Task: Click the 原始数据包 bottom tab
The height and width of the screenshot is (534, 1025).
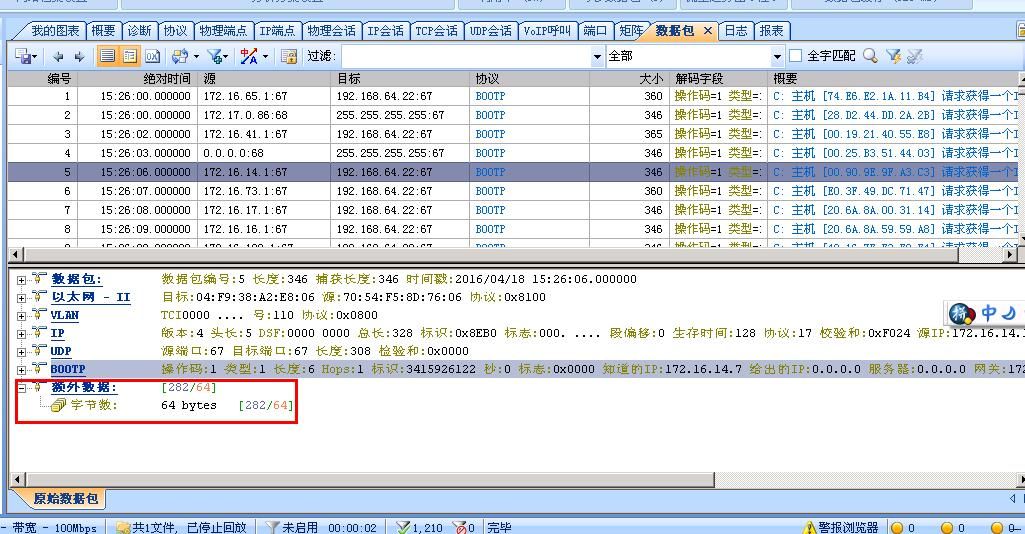Action: [65, 498]
